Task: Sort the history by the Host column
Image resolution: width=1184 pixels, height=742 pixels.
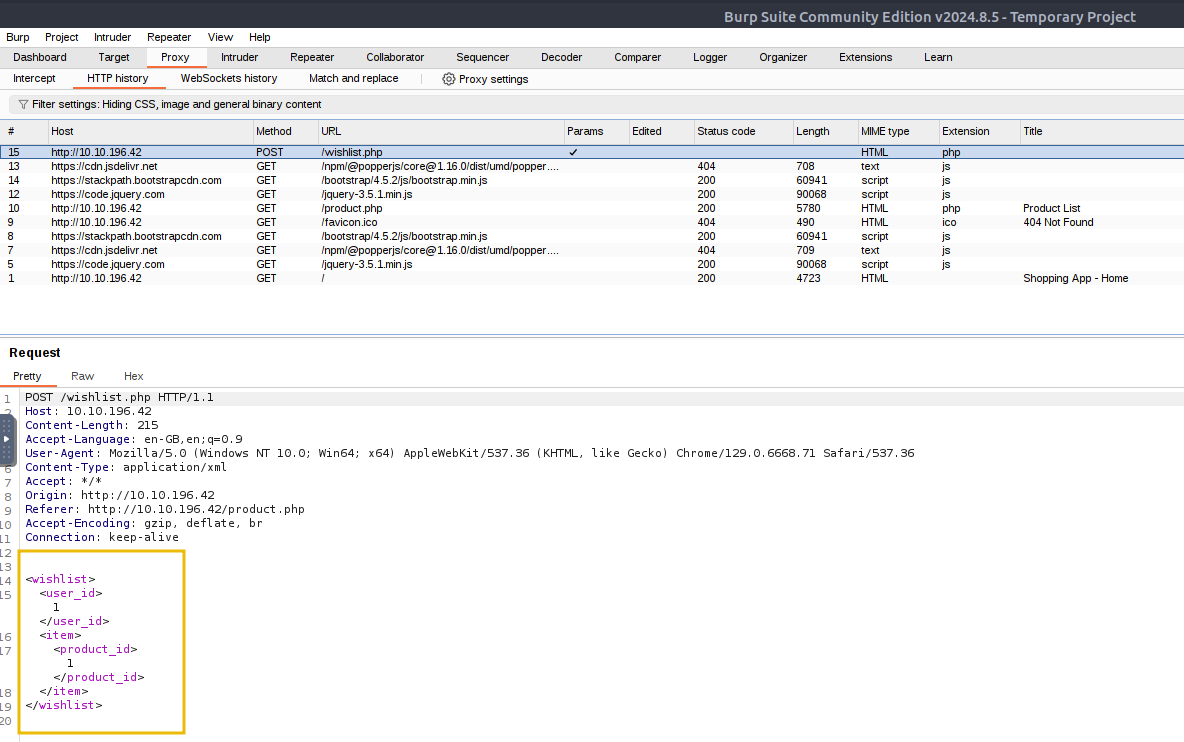Action: point(151,131)
